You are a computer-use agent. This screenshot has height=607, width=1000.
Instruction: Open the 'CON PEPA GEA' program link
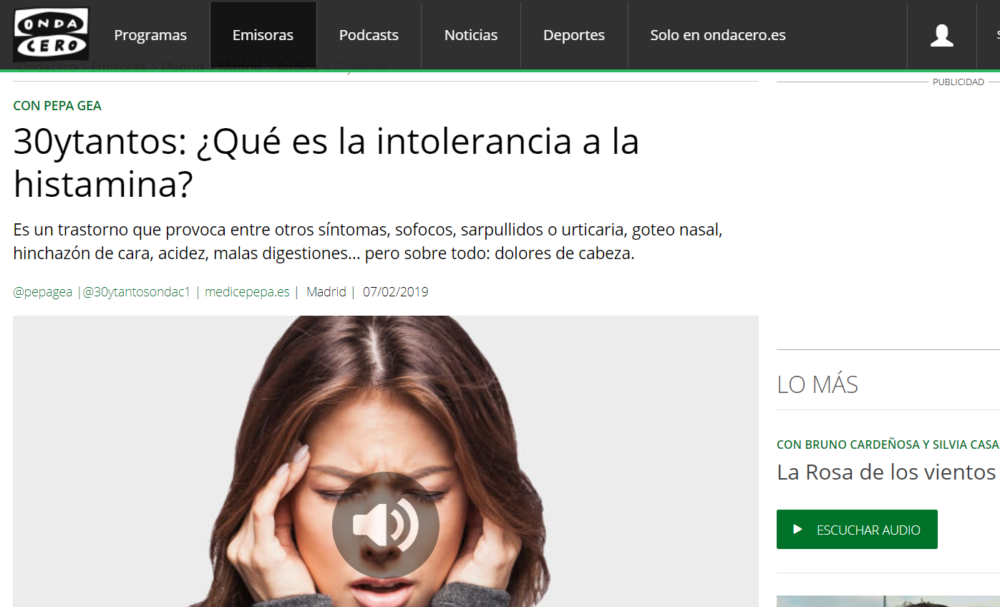pyautogui.click(x=57, y=105)
